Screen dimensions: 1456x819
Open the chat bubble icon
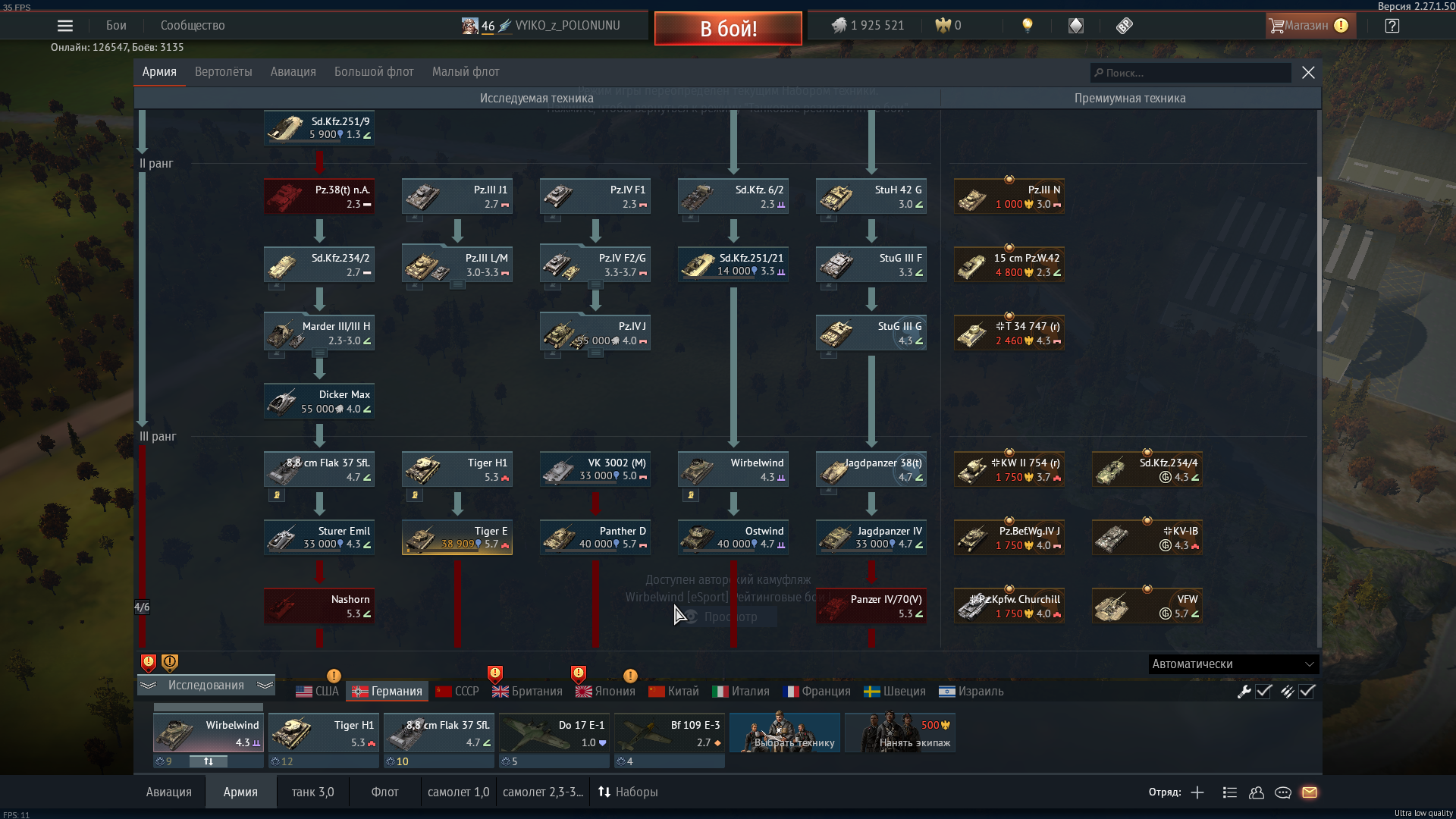pos(1283,792)
